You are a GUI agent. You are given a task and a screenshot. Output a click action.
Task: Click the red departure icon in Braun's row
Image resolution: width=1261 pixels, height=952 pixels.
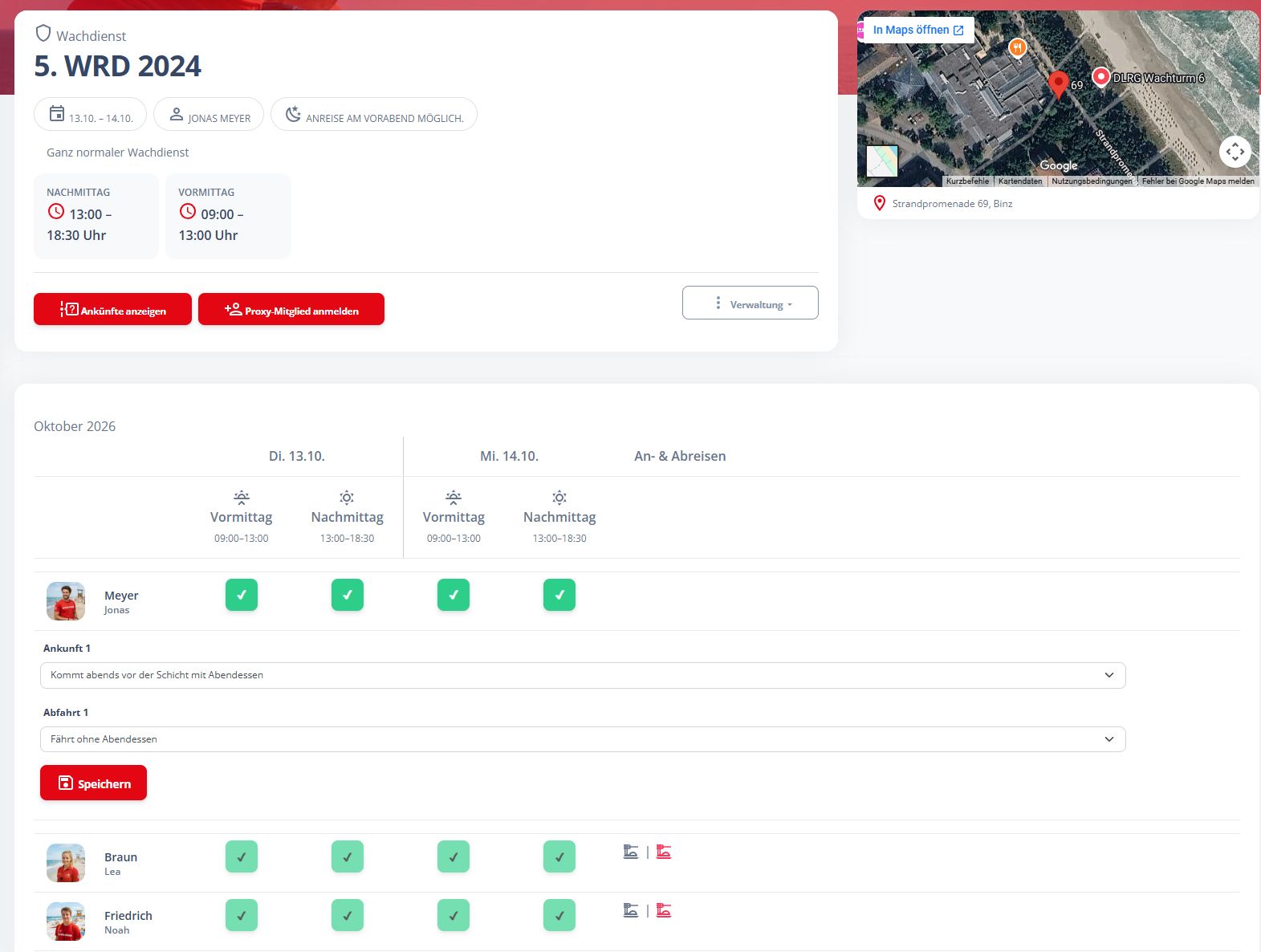point(664,852)
